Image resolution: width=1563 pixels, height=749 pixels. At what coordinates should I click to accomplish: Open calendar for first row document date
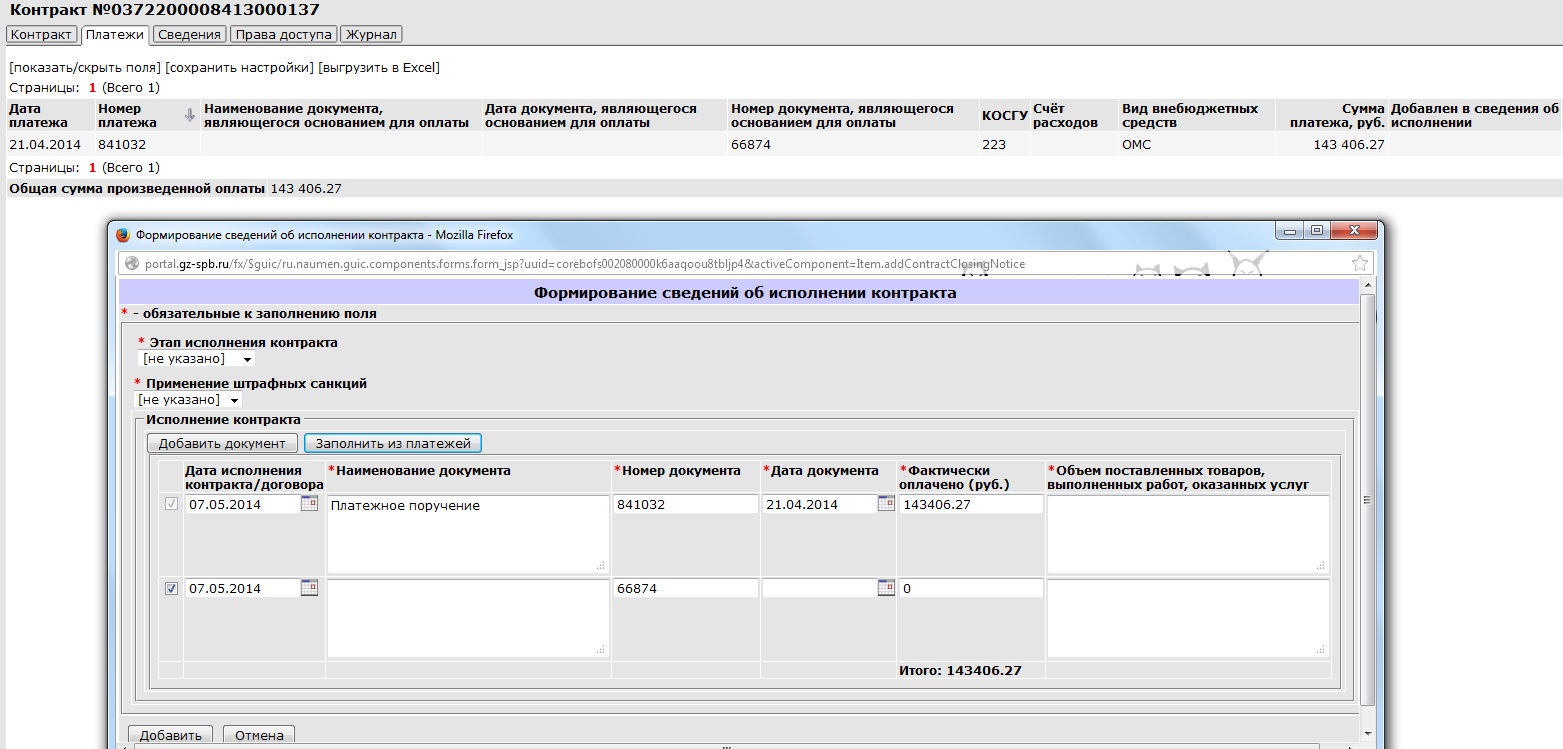(x=885, y=505)
